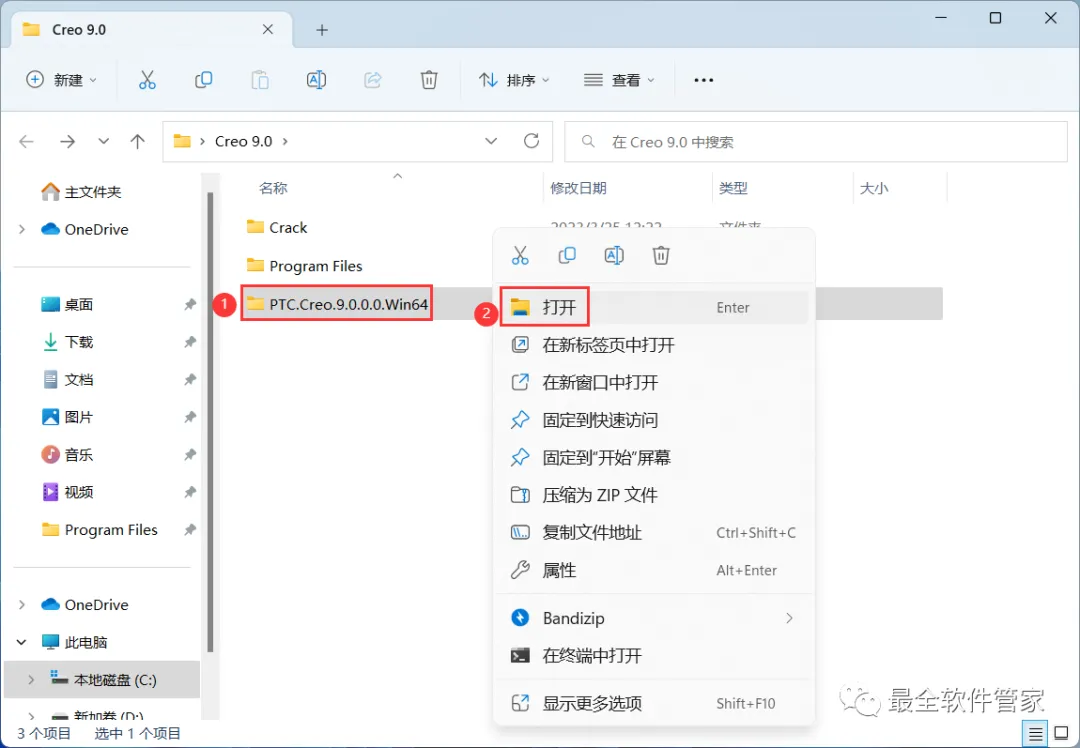The image size is (1080, 748).
Task: Expand the first OneDrive tree node
Action: click(21, 229)
